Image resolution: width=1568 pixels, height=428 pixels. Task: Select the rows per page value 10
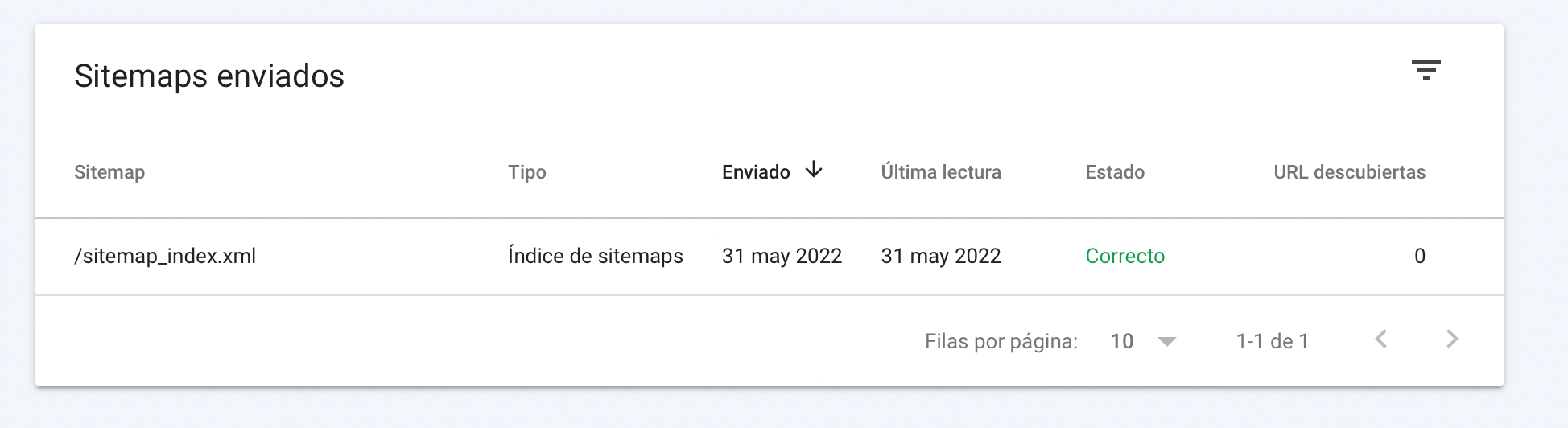[x=1122, y=342]
